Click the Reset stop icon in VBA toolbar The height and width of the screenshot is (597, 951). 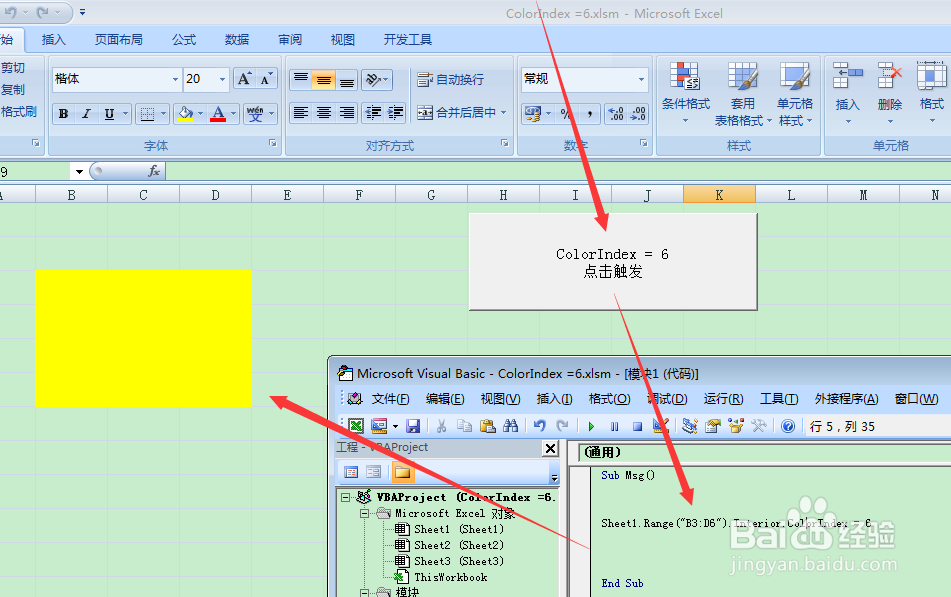[637, 427]
